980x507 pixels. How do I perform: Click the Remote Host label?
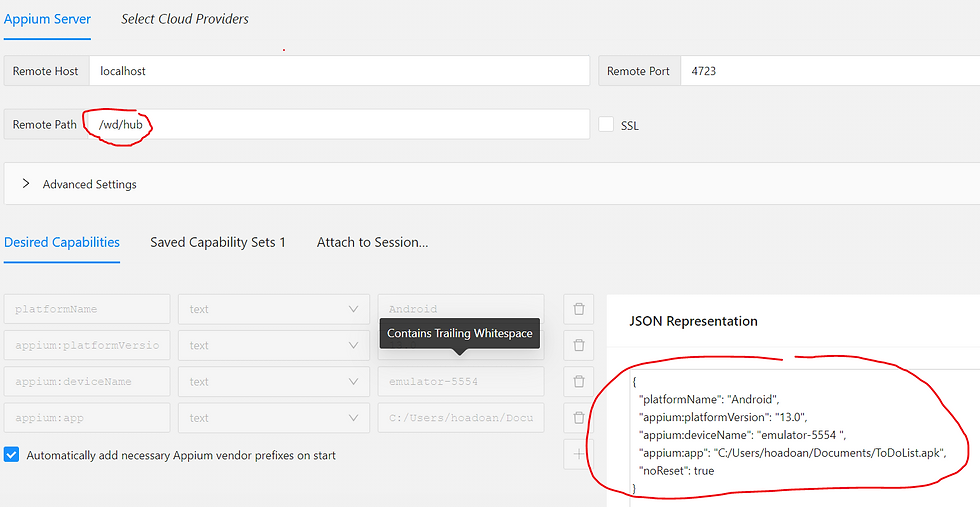coord(46,71)
